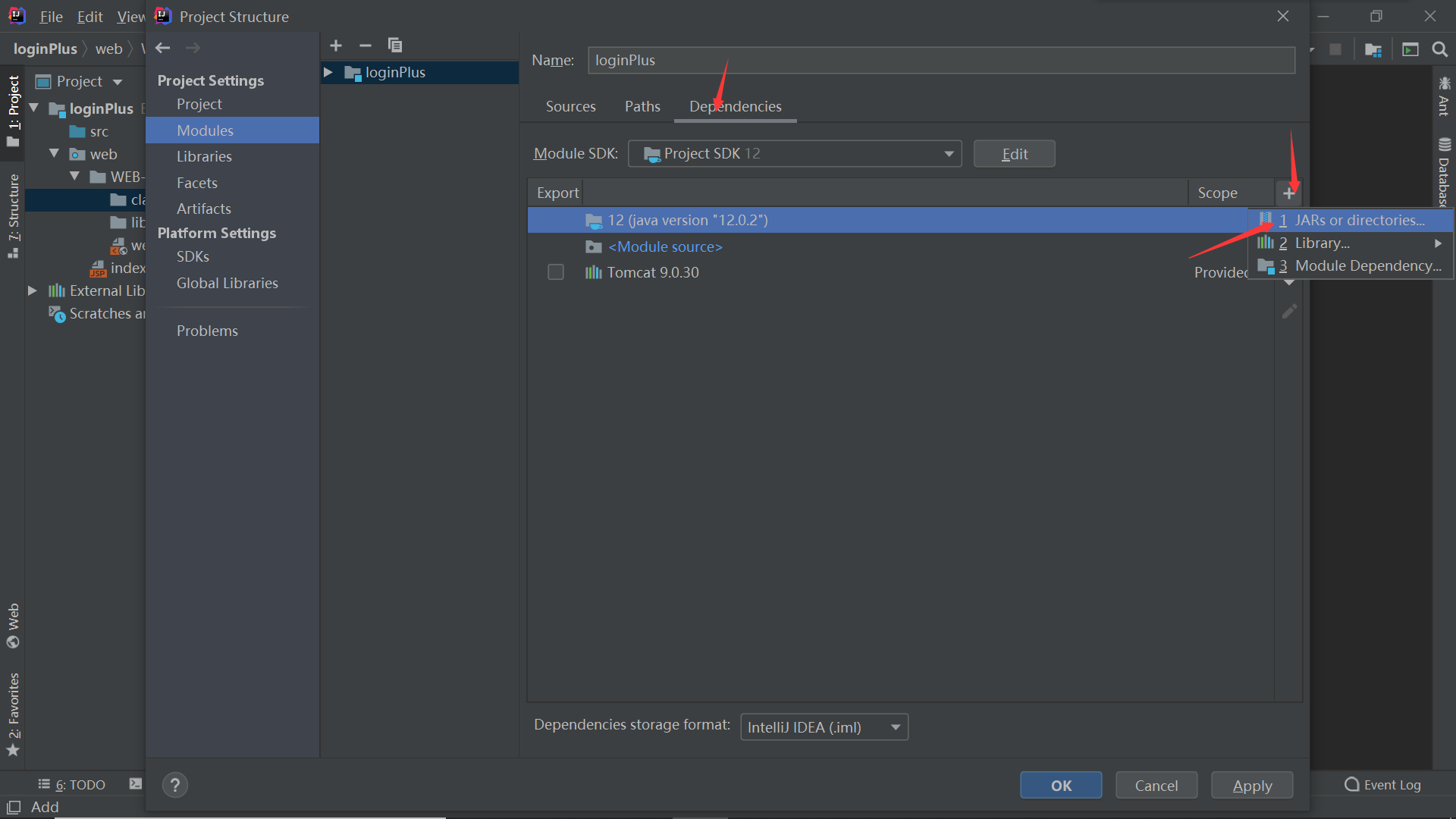Click the add dependency plus icon

coord(1288,193)
